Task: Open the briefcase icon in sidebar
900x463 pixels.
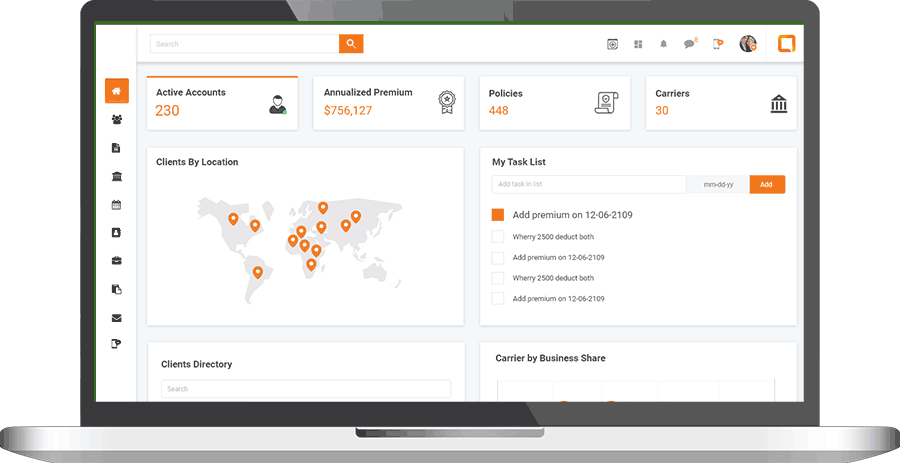Action: [x=117, y=261]
